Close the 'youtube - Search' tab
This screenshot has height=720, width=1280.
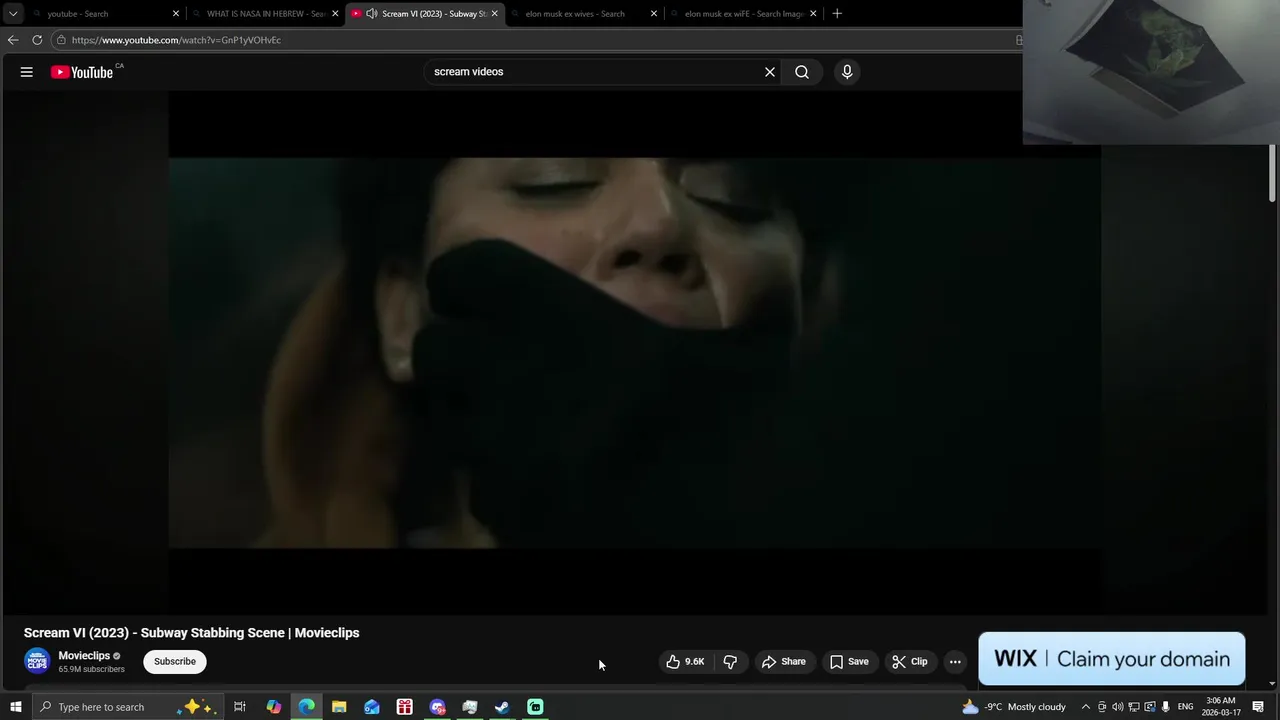click(x=176, y=14)
